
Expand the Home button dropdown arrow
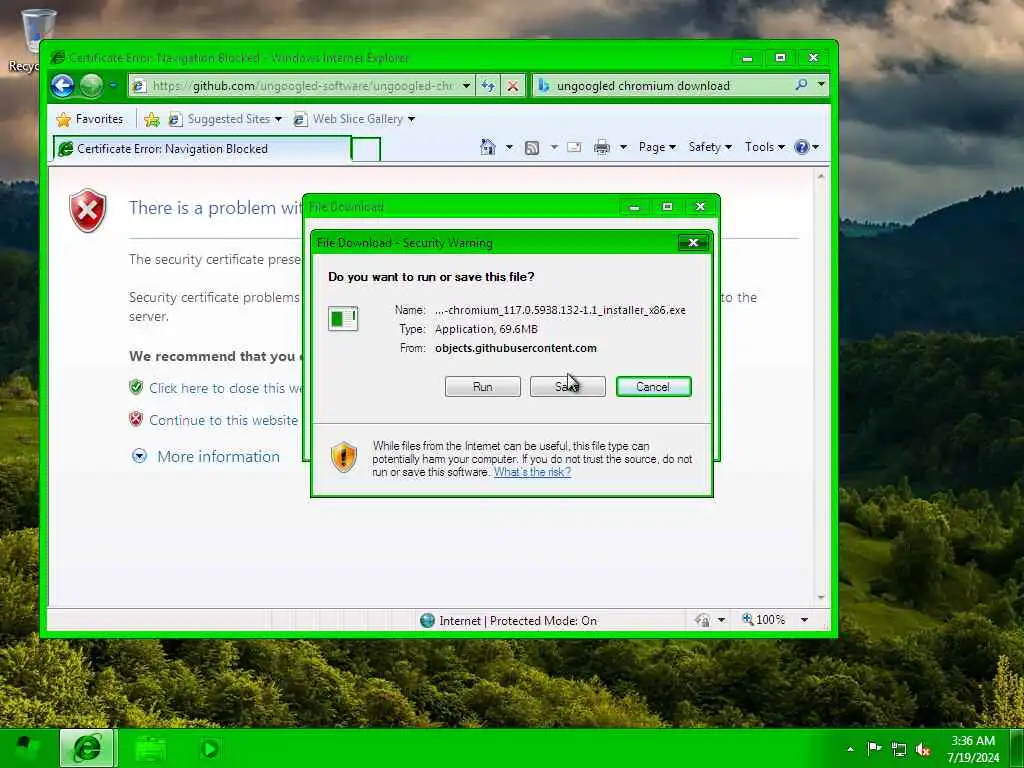pyautogui.click(x=509, y=147)
